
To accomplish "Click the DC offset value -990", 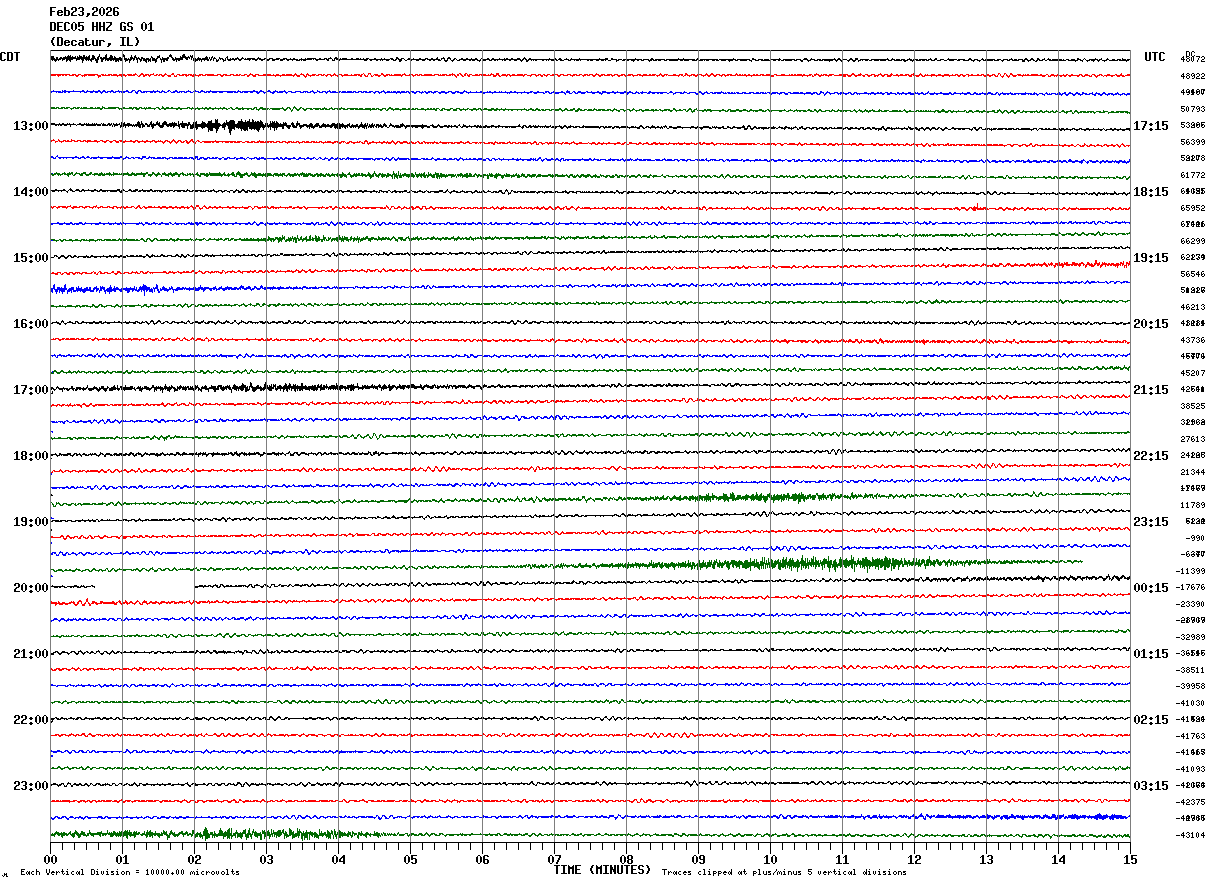I will click(x=1195, y=538).
